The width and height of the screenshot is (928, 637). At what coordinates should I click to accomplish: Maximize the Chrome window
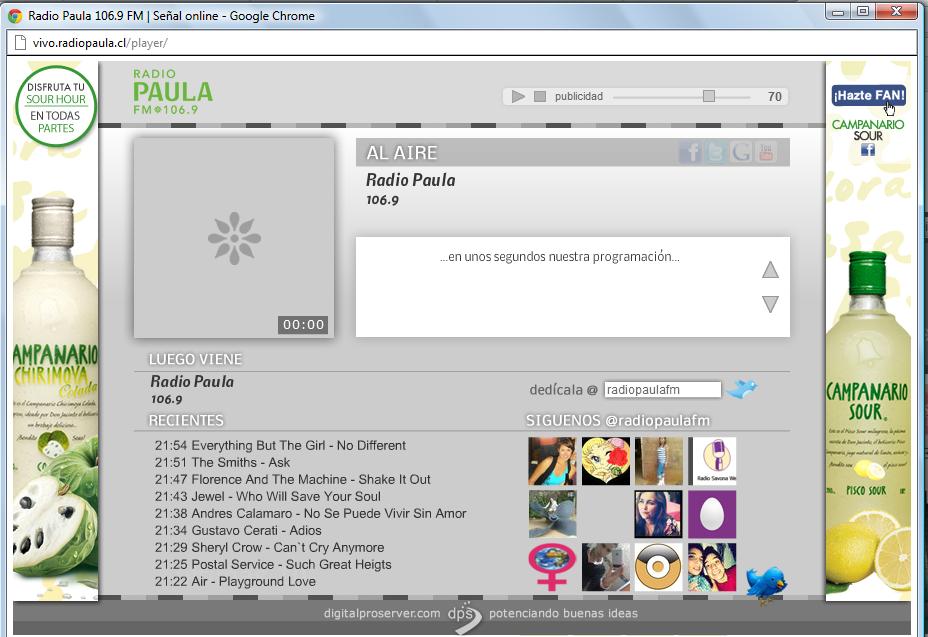click(x=863, y=11)
